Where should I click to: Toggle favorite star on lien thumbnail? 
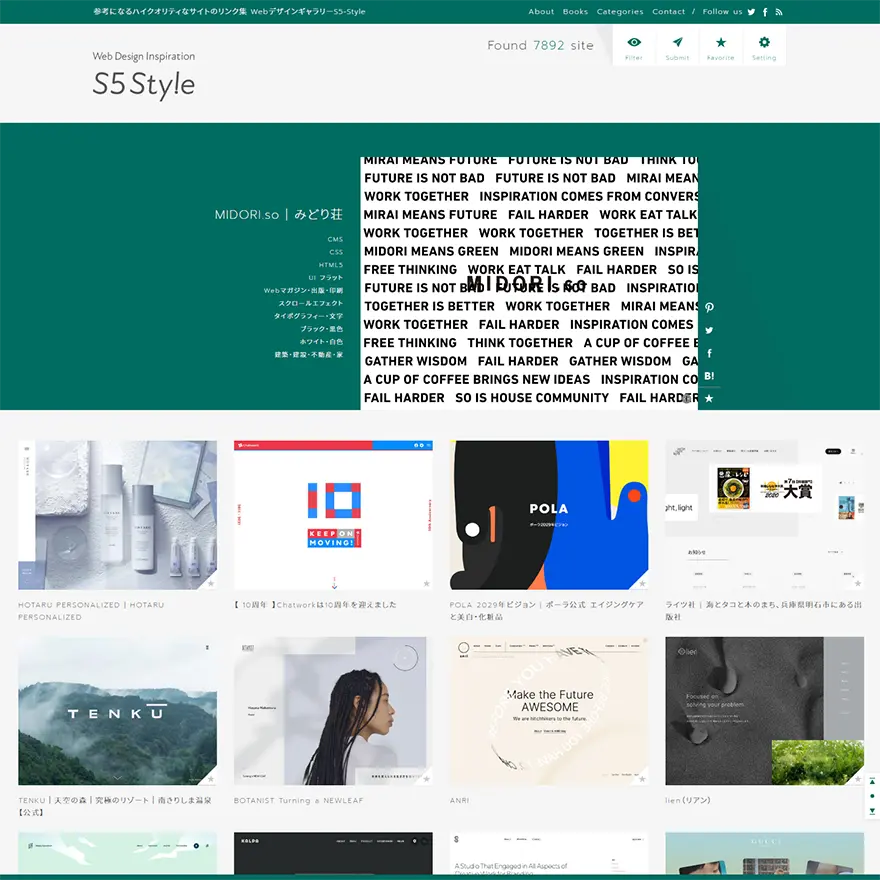pos(858,779)
